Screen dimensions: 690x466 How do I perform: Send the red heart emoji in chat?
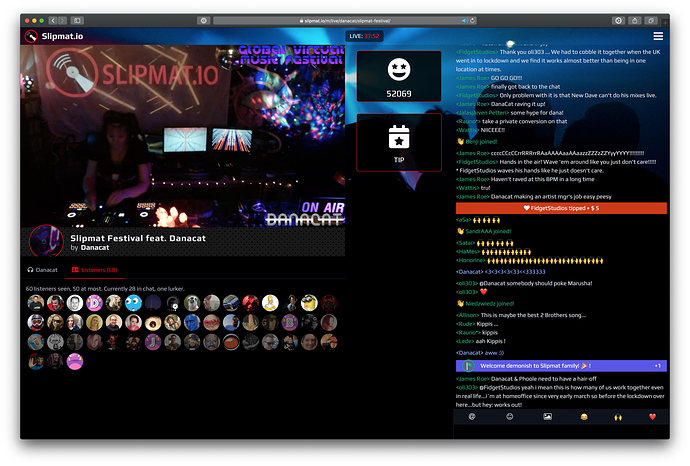(652, 417)
